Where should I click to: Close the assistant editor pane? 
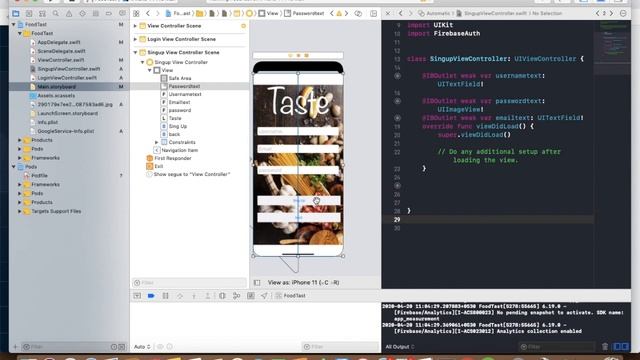pyautogui.click(x=388, y=13)
